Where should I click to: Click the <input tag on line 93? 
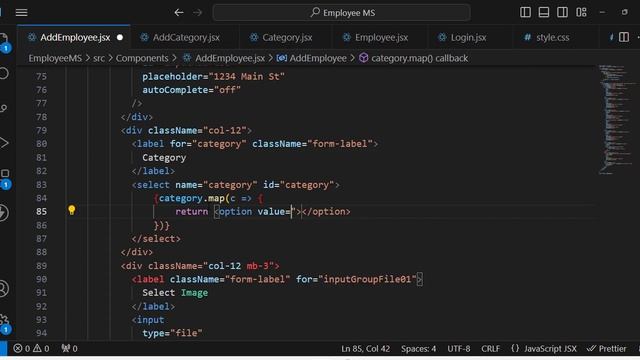148,320
